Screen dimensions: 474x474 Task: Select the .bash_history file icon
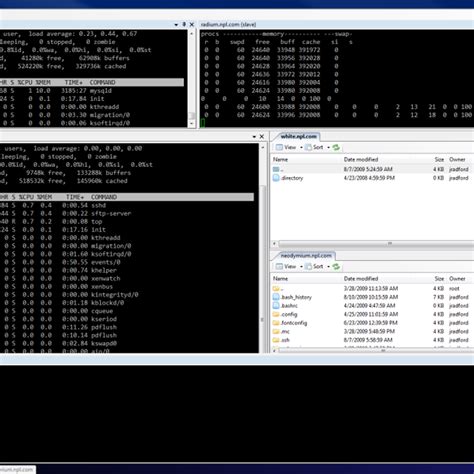pyautogui.click(x=276, y=297)
